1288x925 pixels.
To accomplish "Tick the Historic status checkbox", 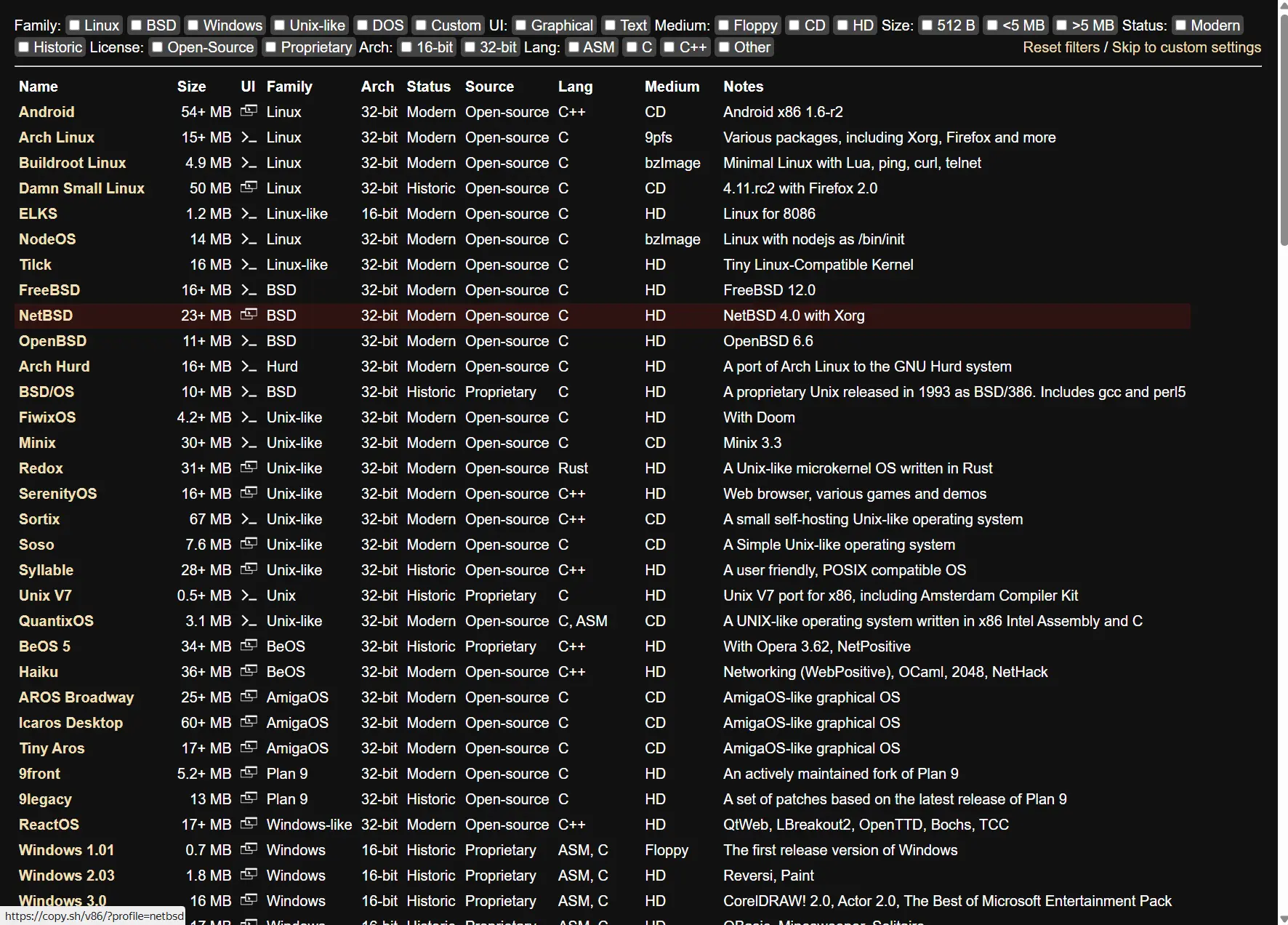I will tap(24, 47).
